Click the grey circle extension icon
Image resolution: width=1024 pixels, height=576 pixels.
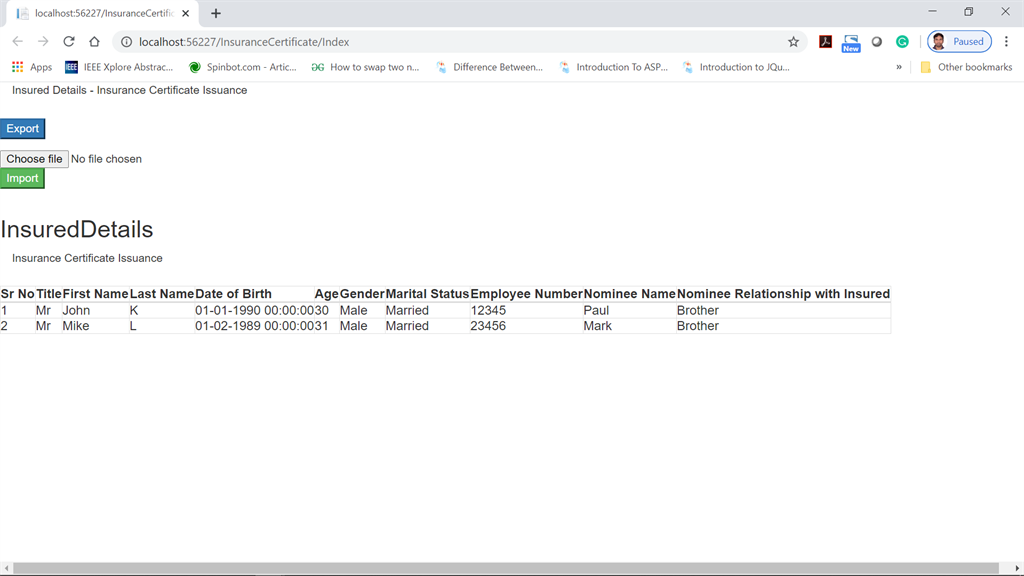pos(877,43)
